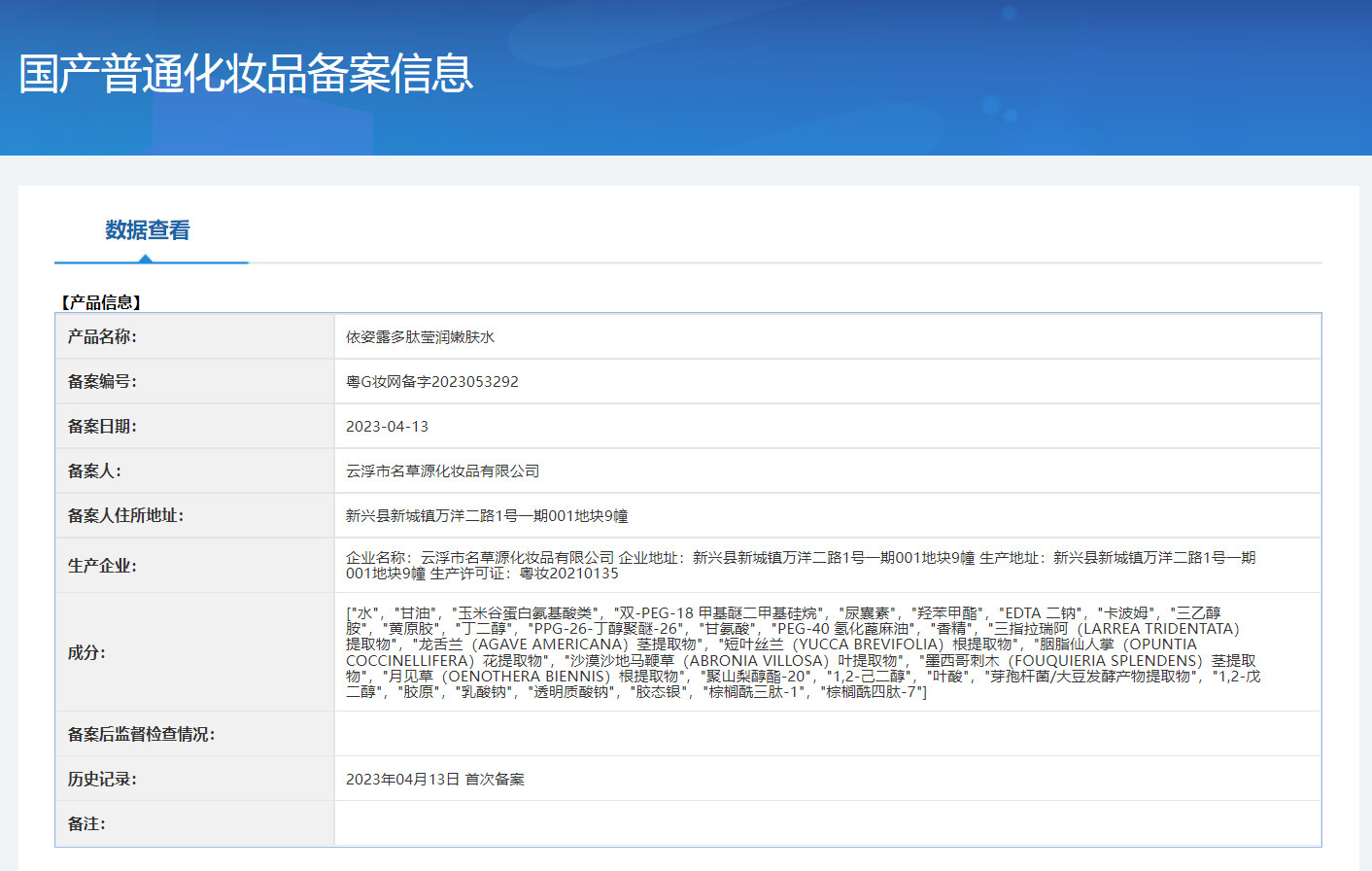Click the 生产企业 row label
Viewport: 1372px width, 871px height.
(x=102, y=565)
